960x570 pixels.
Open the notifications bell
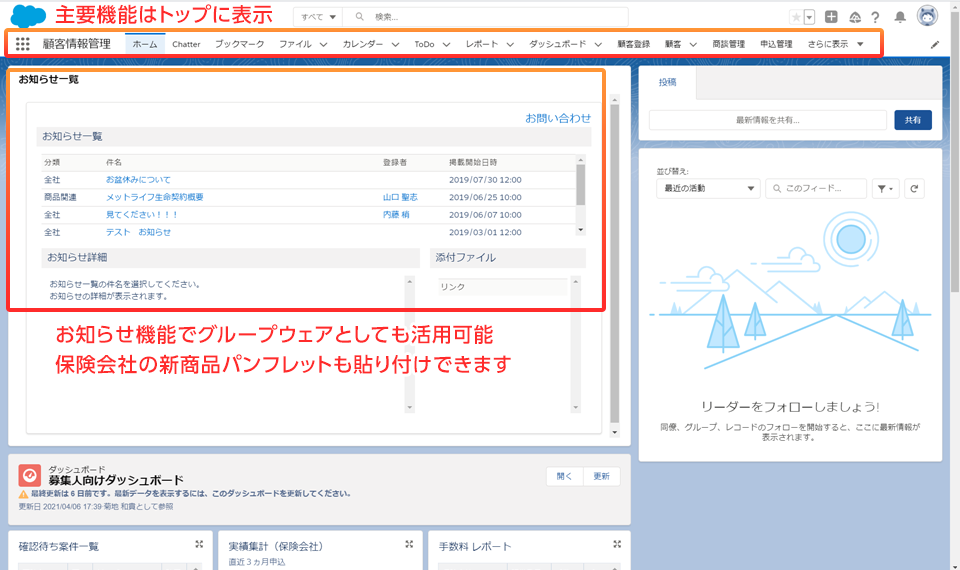900,17
